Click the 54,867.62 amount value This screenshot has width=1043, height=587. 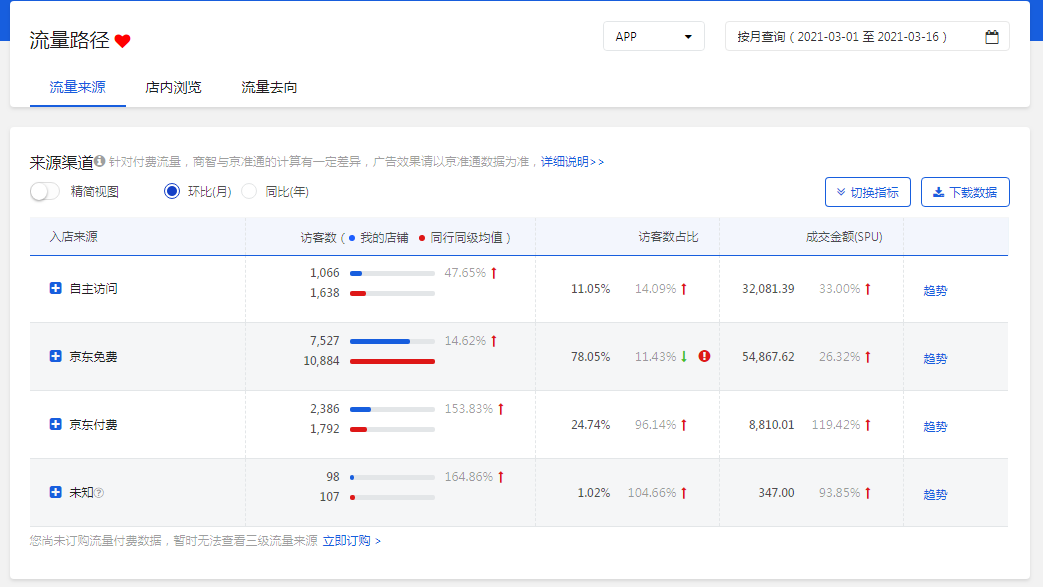[x=768, y=357]
